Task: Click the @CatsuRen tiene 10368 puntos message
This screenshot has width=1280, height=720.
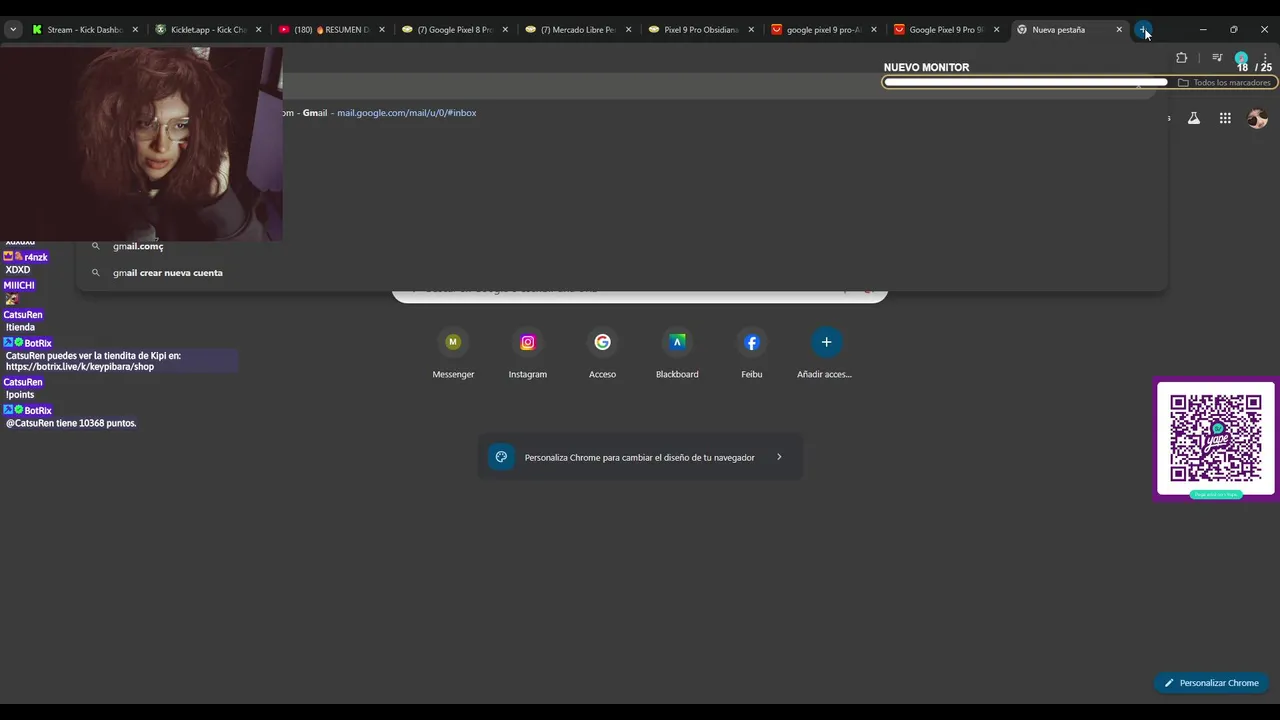Action: [71, 423]
